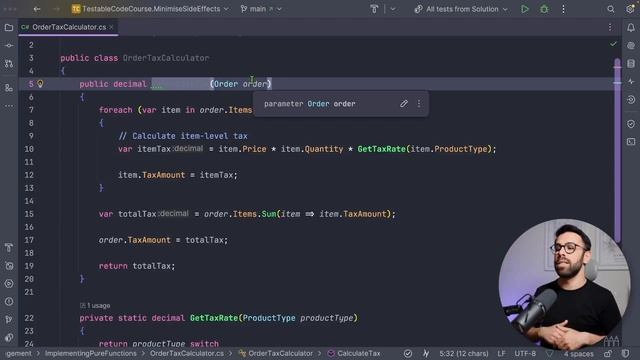Image resolution: width=640 pixels, height=360 pixels.
Task: Click the Sum method call on line 15
Action: pos(269,214)
